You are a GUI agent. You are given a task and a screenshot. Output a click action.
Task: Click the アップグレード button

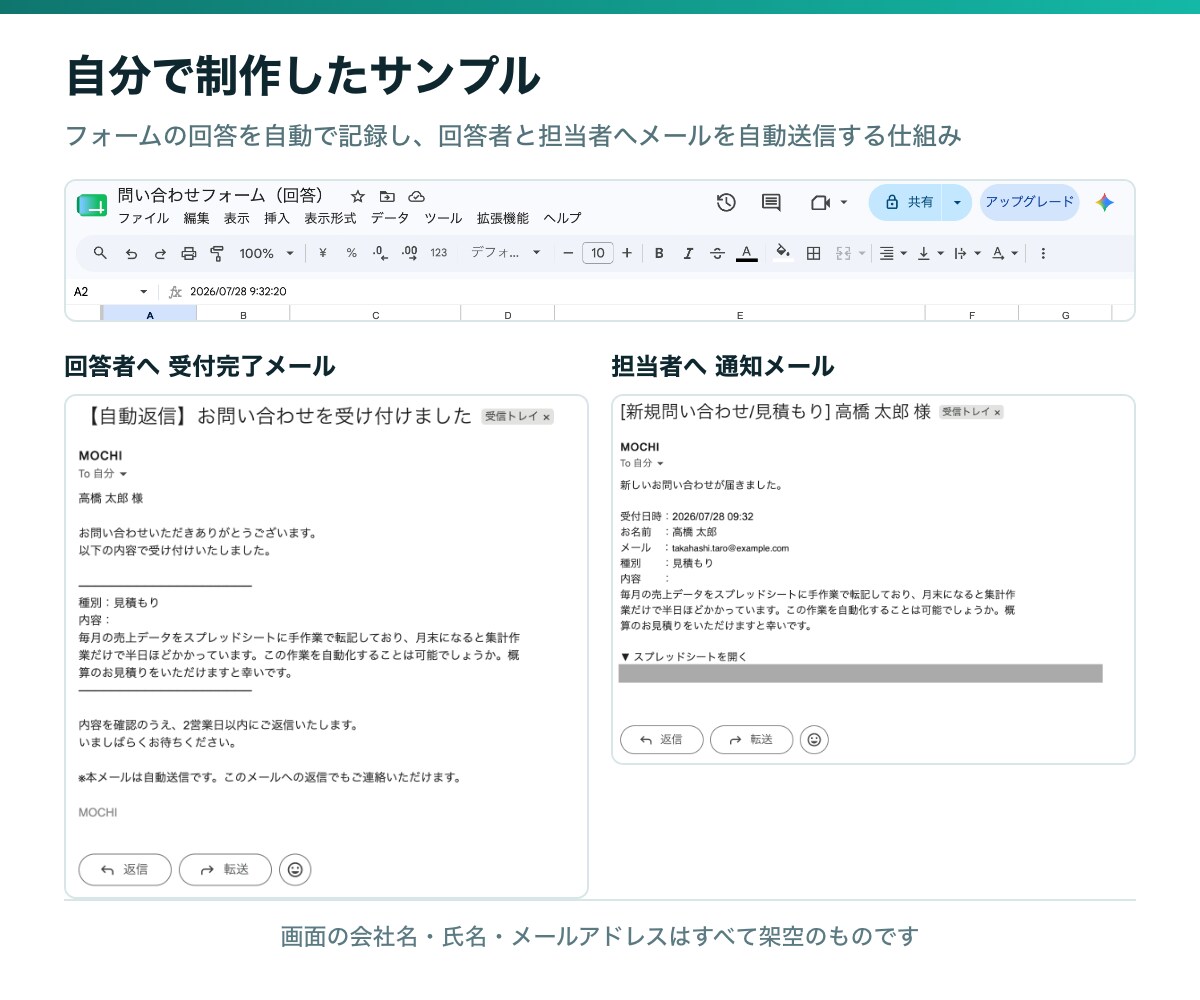pyautogui.click(x=1029, y=202)
